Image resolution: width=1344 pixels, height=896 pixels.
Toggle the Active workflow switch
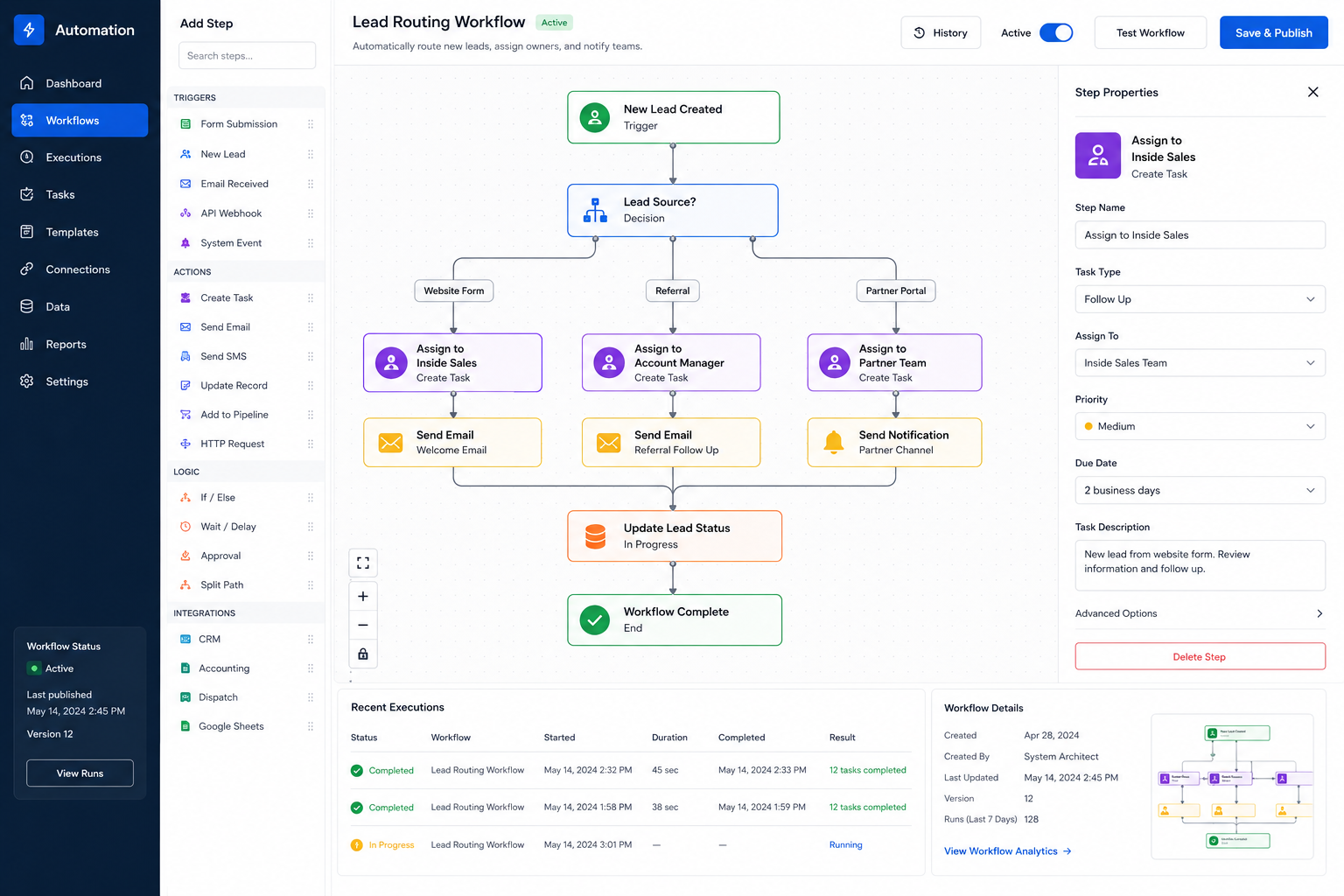1056,33
